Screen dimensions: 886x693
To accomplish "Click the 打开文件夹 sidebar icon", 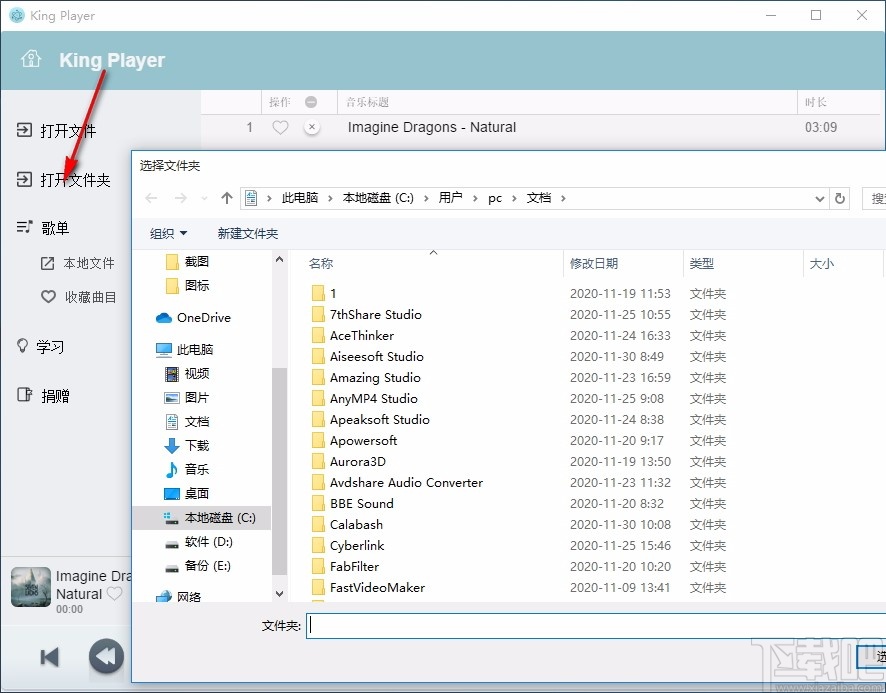I will (26, 179).
